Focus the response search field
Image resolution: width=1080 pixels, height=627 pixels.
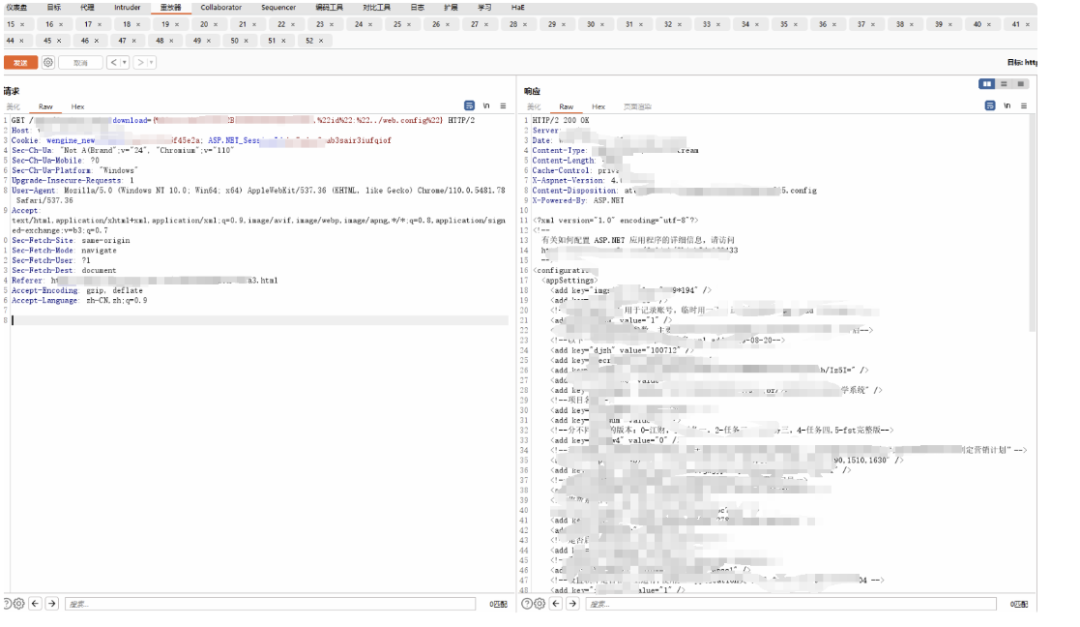click(791, 604)
